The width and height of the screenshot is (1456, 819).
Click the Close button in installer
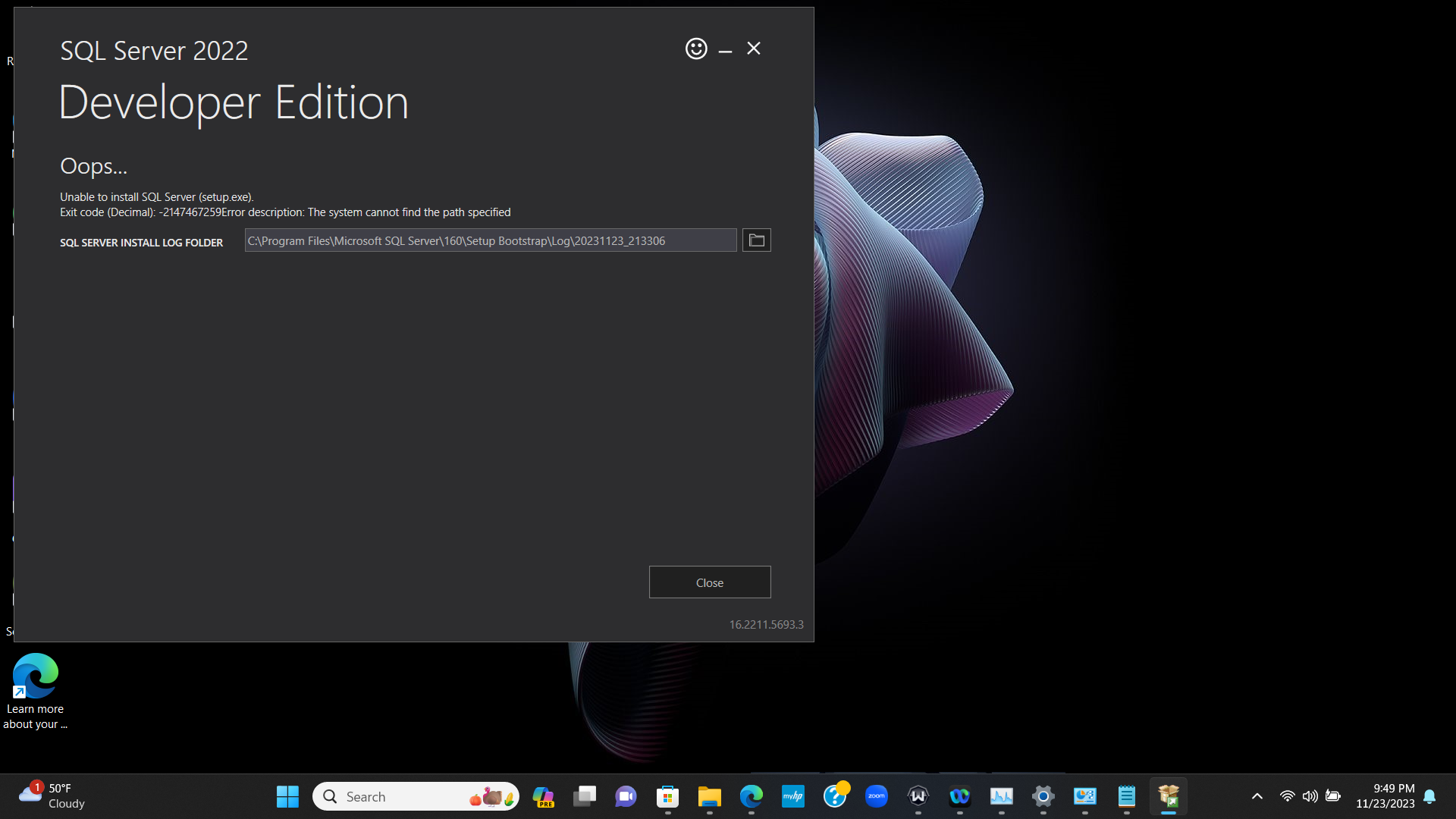[x=710, y=582]
